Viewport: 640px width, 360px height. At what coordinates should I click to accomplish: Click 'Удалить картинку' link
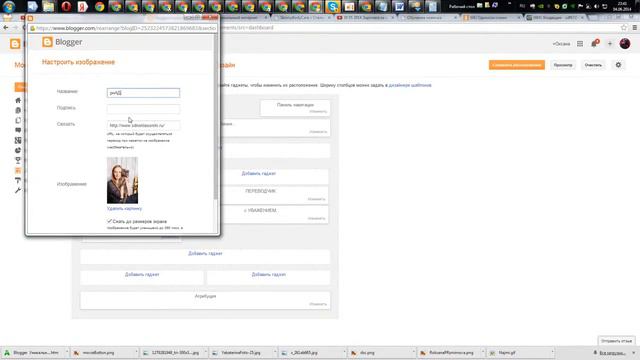[x=124, y=209]
